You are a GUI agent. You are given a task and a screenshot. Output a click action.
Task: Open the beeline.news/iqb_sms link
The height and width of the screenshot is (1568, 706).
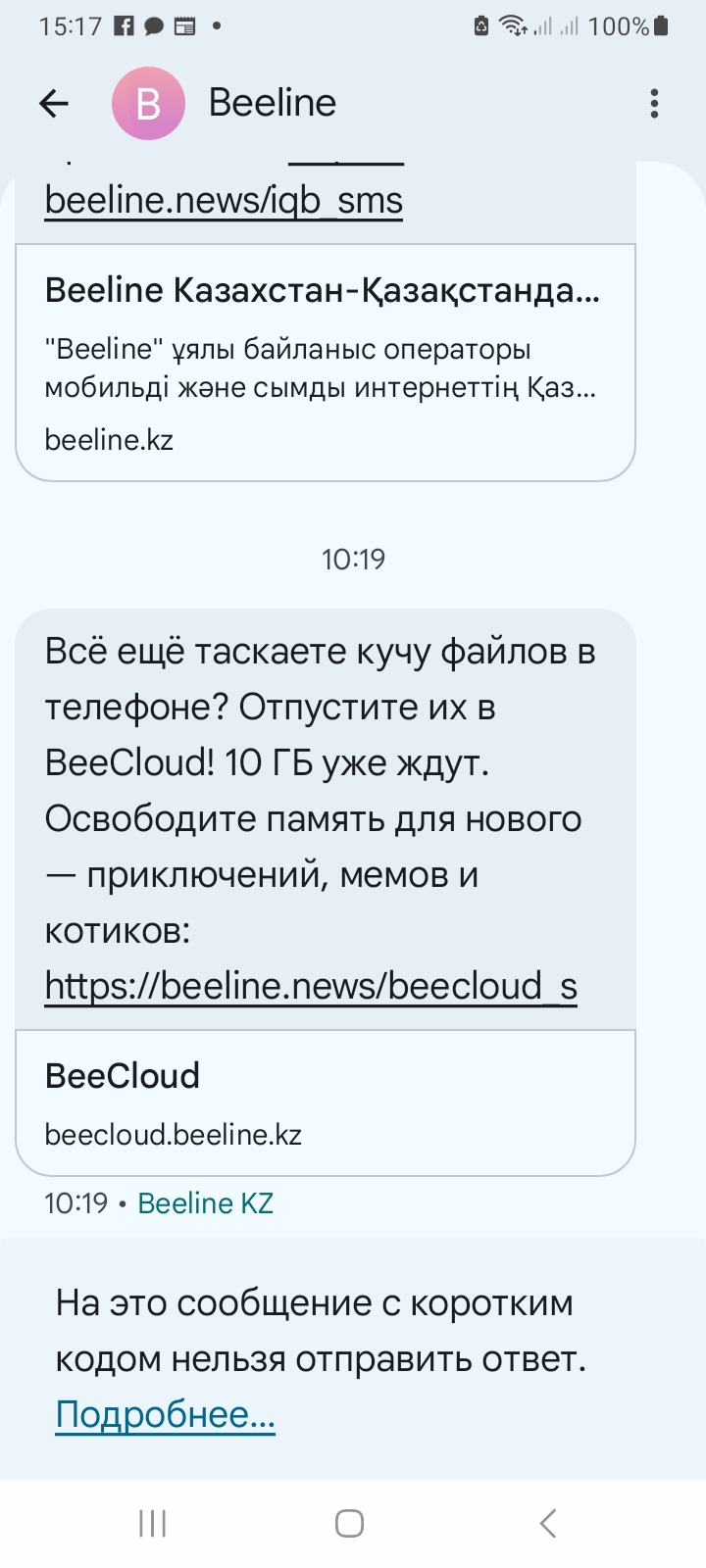(x=224, y=200)
